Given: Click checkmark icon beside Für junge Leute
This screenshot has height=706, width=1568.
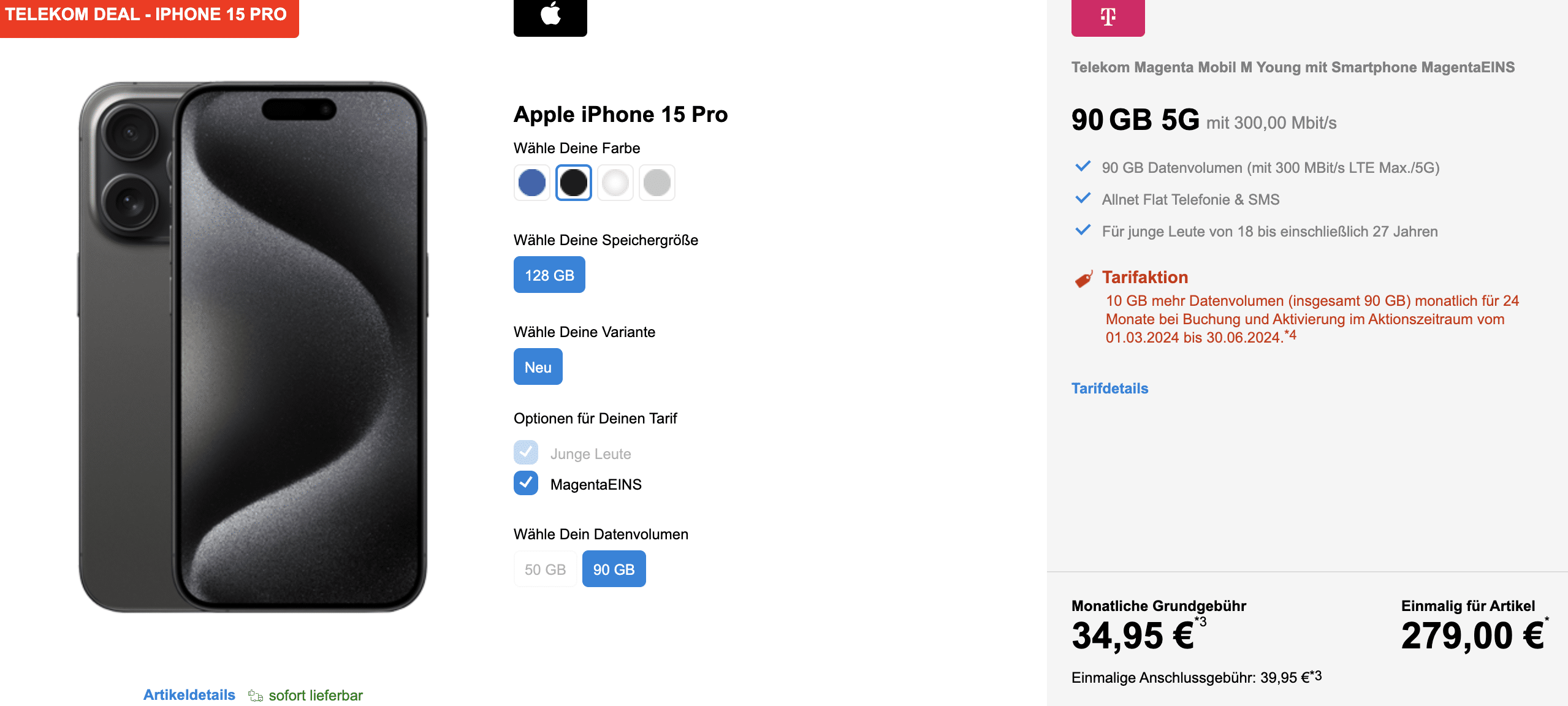Looking at the screenshot, I should tap(1083, 230).
